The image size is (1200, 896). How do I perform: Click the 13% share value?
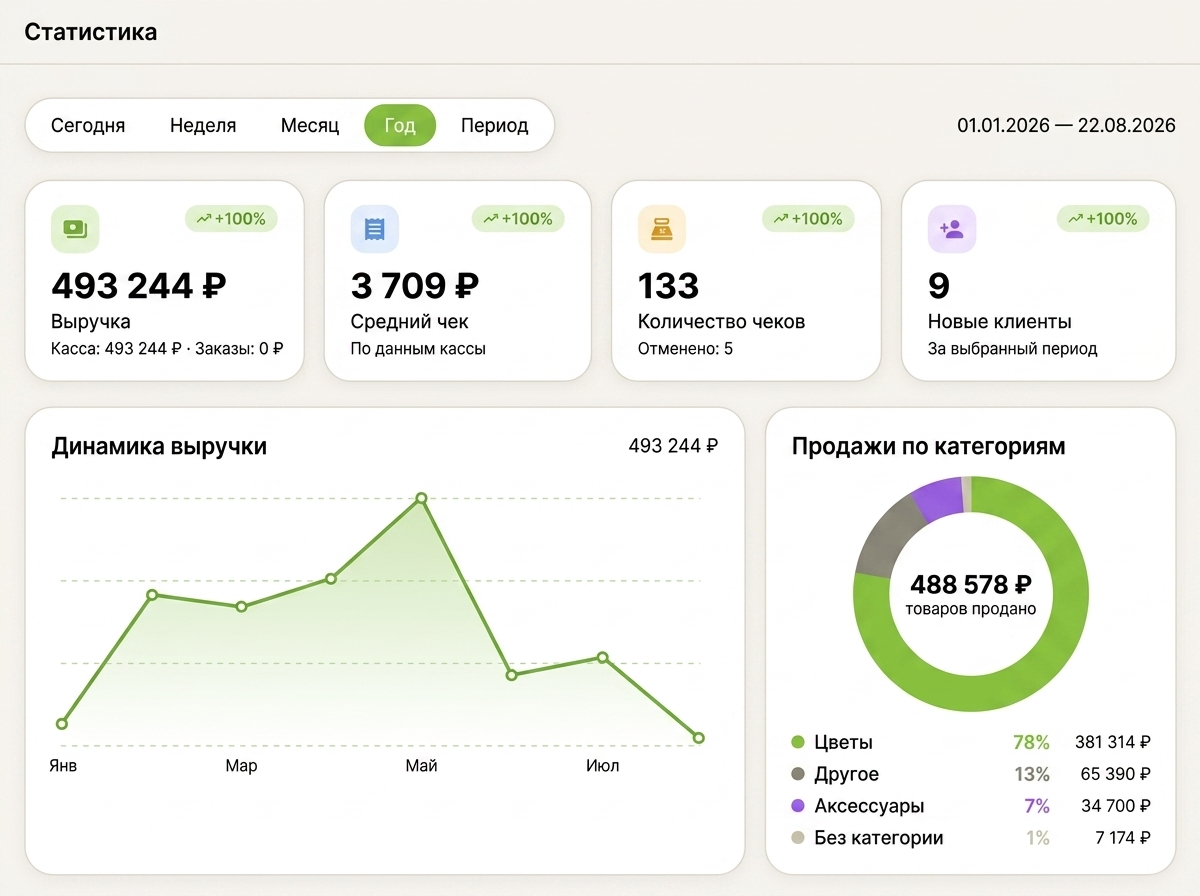click(x=1031, y=774)
